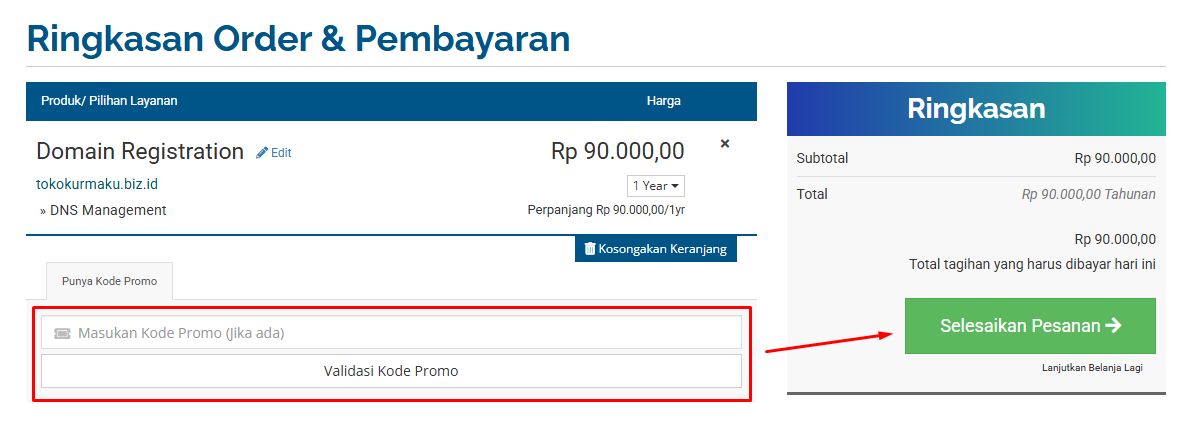The width and height of the screenshot is (1195, 427).
Task: Click the Harga column header
Action: (x=664, y=101)
